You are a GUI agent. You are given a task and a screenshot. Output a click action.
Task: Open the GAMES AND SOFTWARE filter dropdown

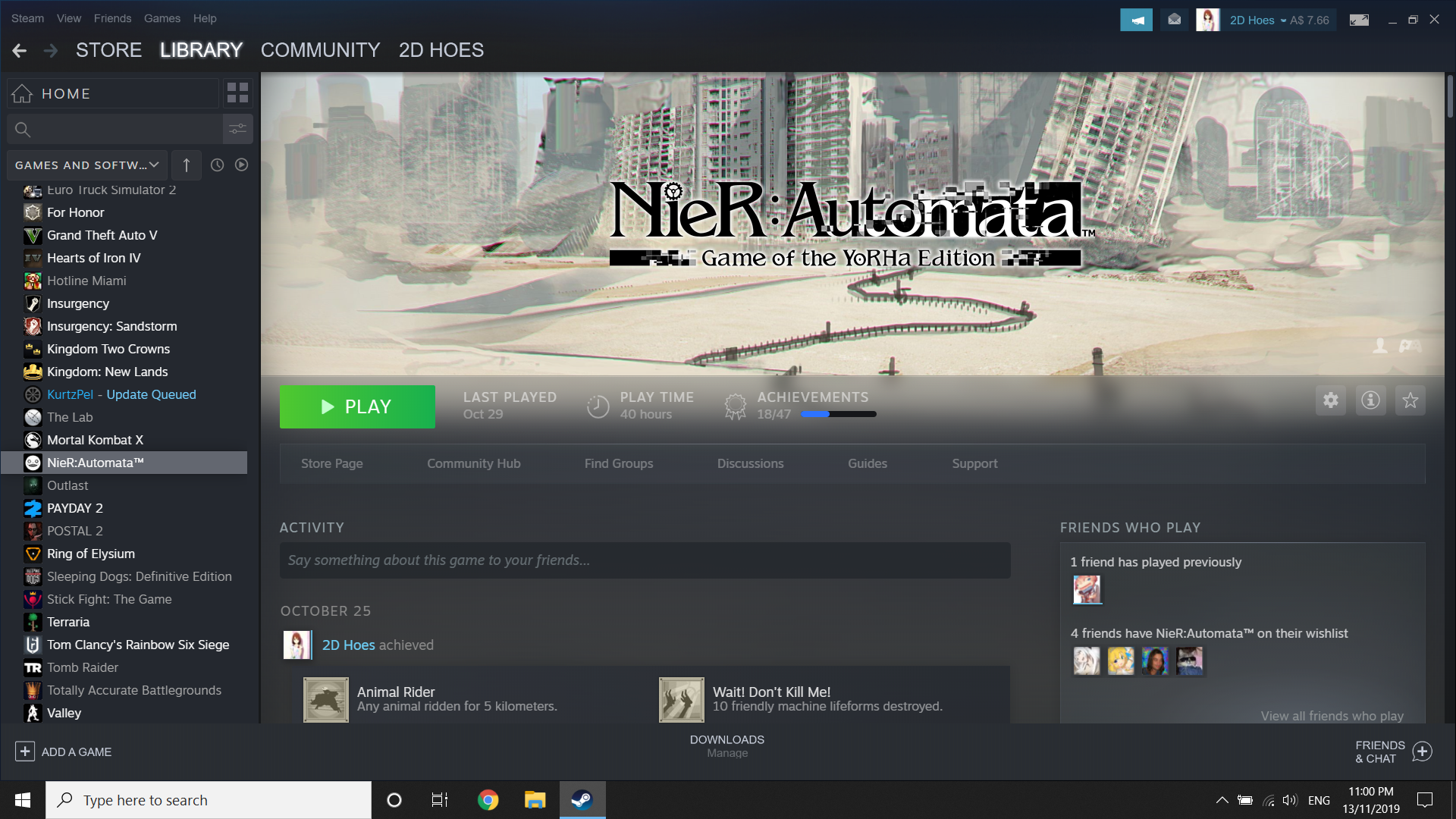[86, 165]
